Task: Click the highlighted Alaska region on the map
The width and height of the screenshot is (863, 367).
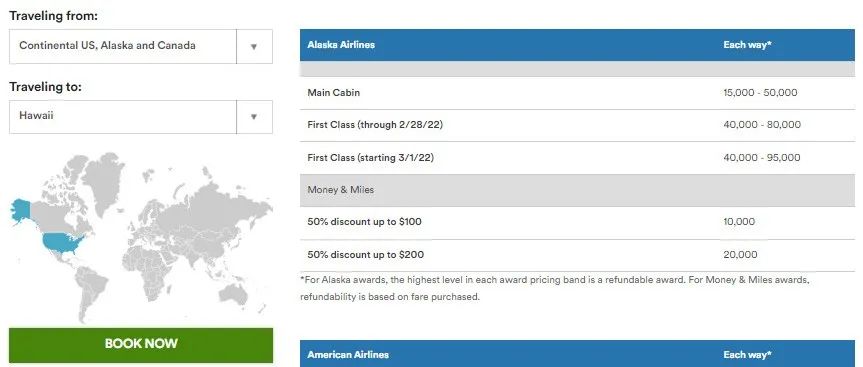Action: click(x=21, y=211)
